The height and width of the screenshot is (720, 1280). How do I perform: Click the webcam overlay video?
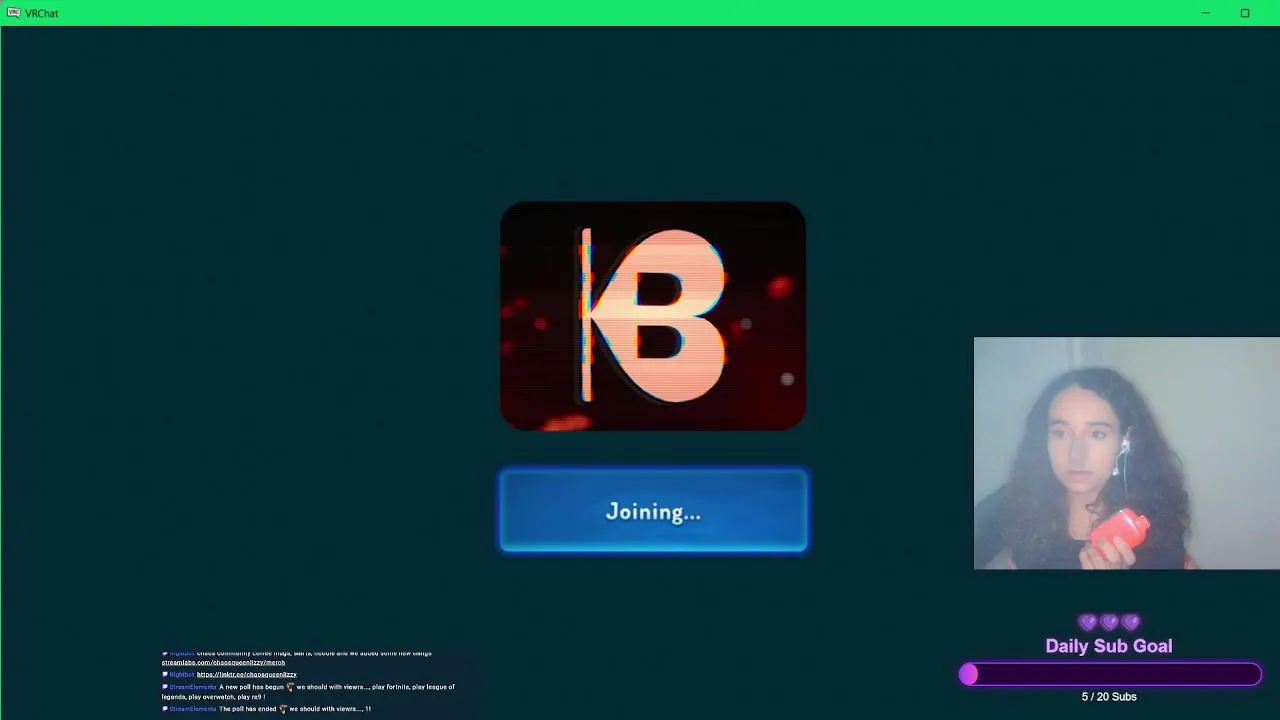pyautogui.click(x=1126, y=453)
